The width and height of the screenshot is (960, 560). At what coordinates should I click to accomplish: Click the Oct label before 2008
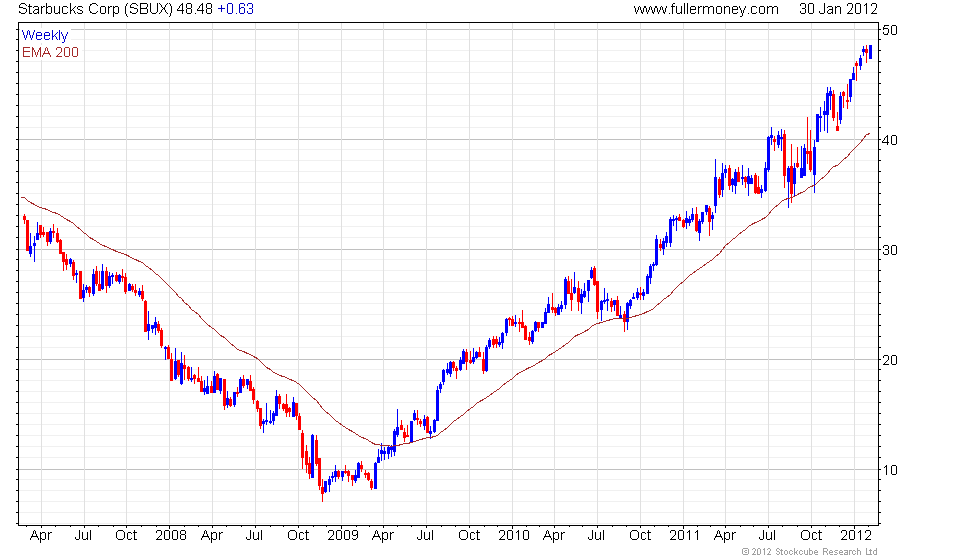(126, 536)
